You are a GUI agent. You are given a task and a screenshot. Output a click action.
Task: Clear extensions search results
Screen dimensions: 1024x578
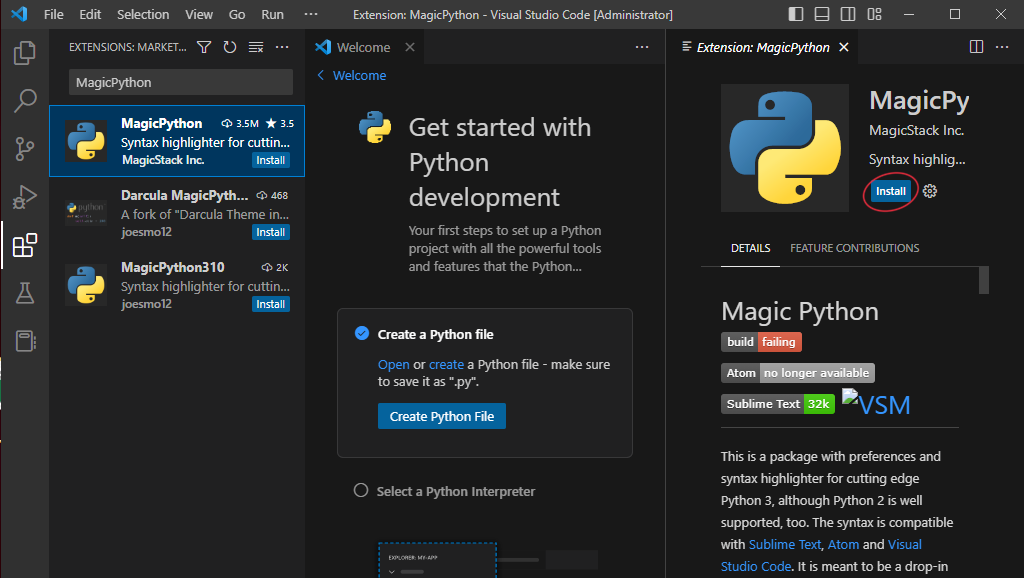point(256,47)
